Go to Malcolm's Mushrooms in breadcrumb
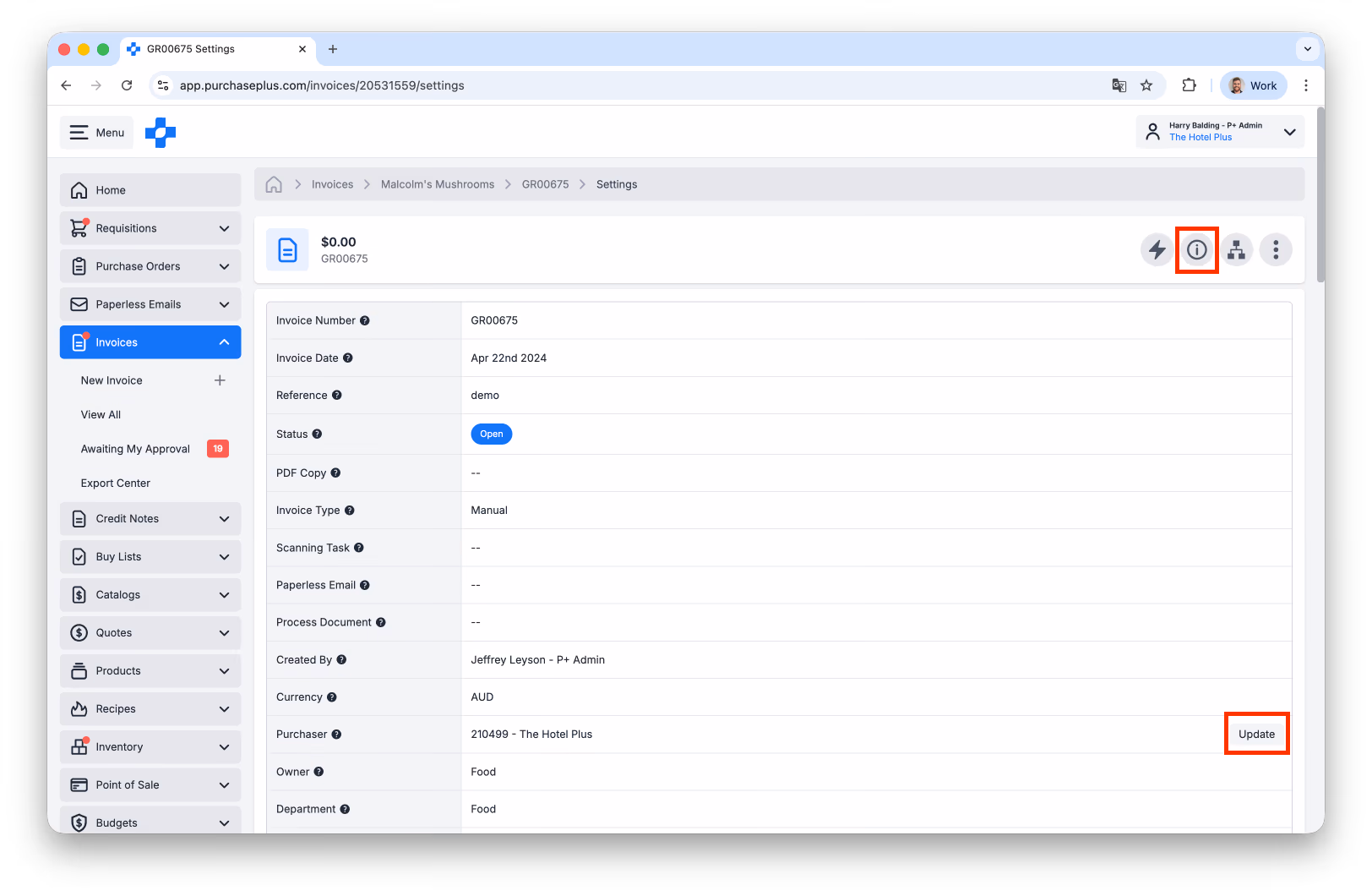The width and height of the screenshot is (1372, 896). point(438,184)
